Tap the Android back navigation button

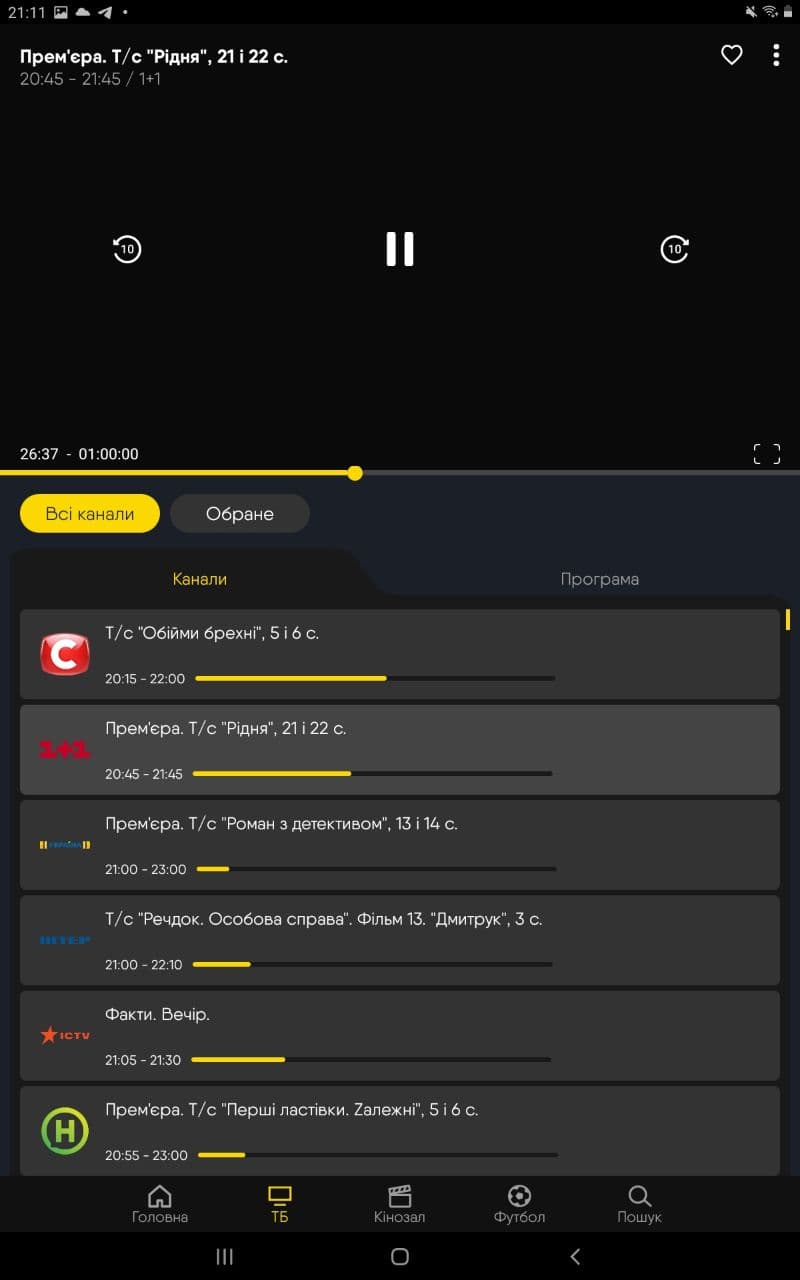point(575,1256)
